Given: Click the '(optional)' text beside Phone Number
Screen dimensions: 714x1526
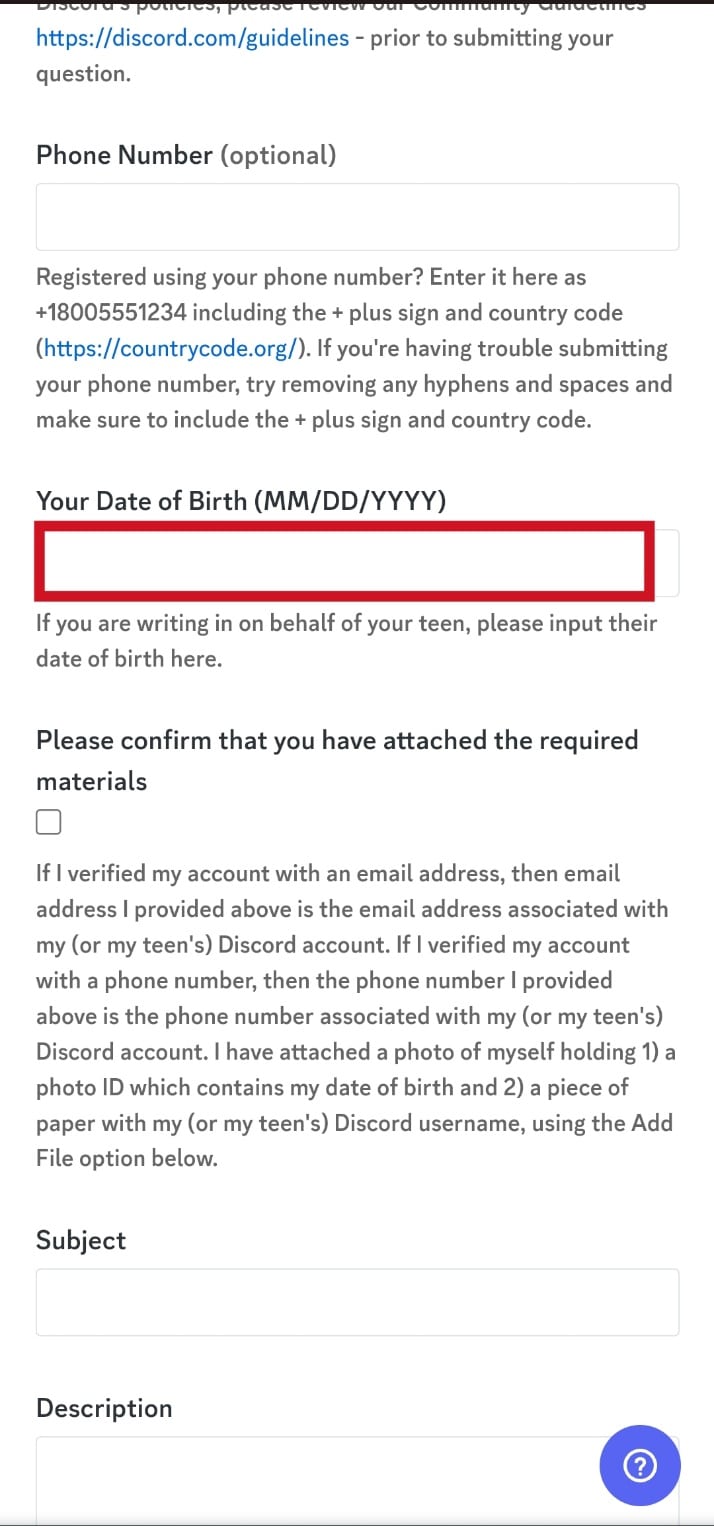Looking at the screenshot, I should [x=278, y=155].
